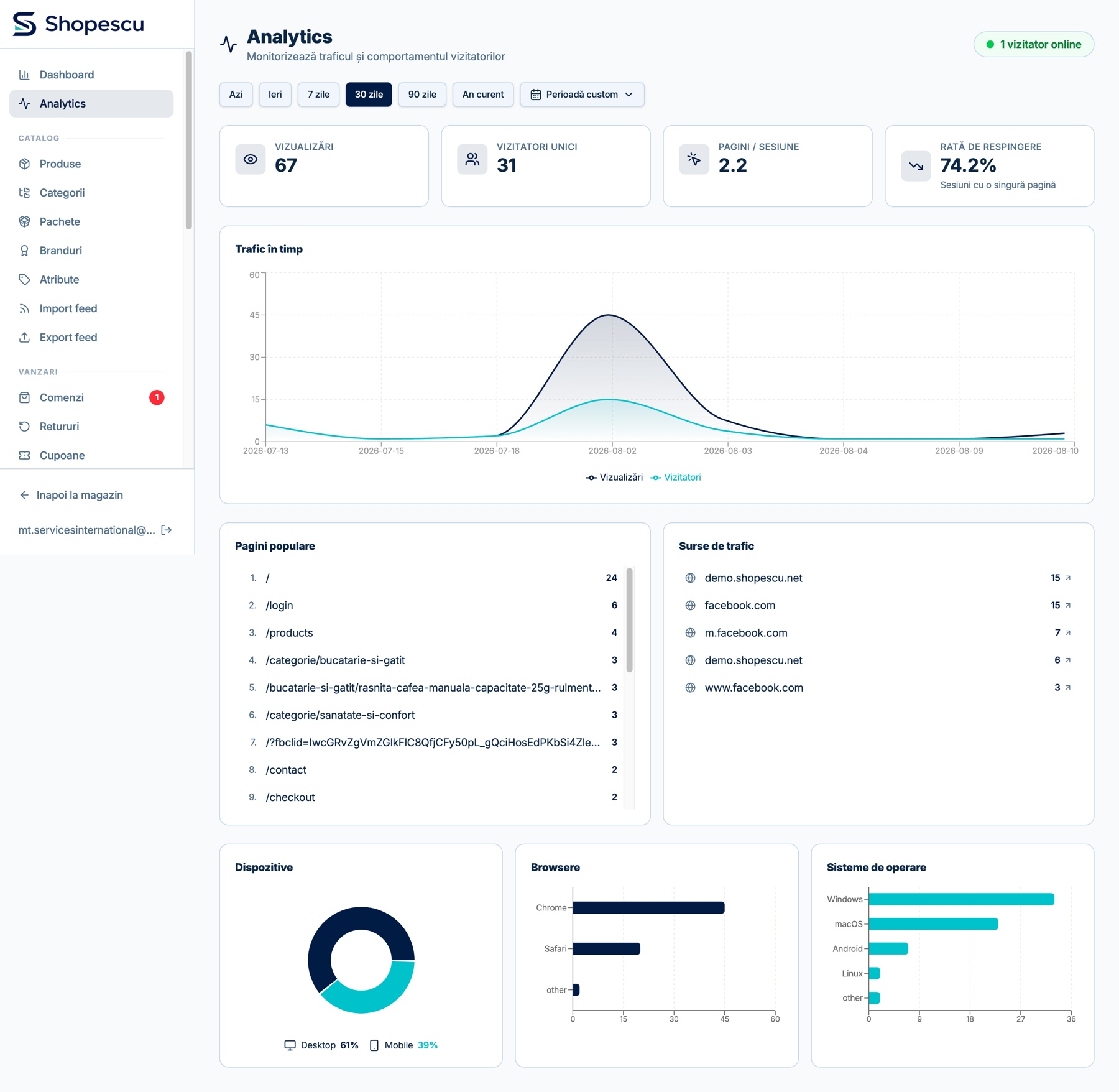Click the Cupoane ticket icon
The image size is (1119, 1092).
coord(24,455)
